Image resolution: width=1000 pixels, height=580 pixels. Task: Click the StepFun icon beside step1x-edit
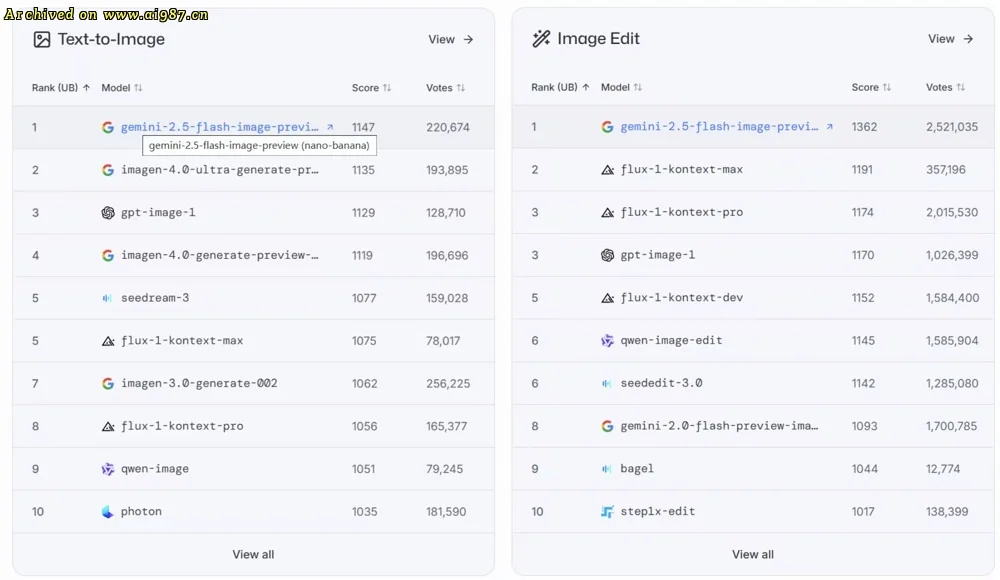click(607, 511)
